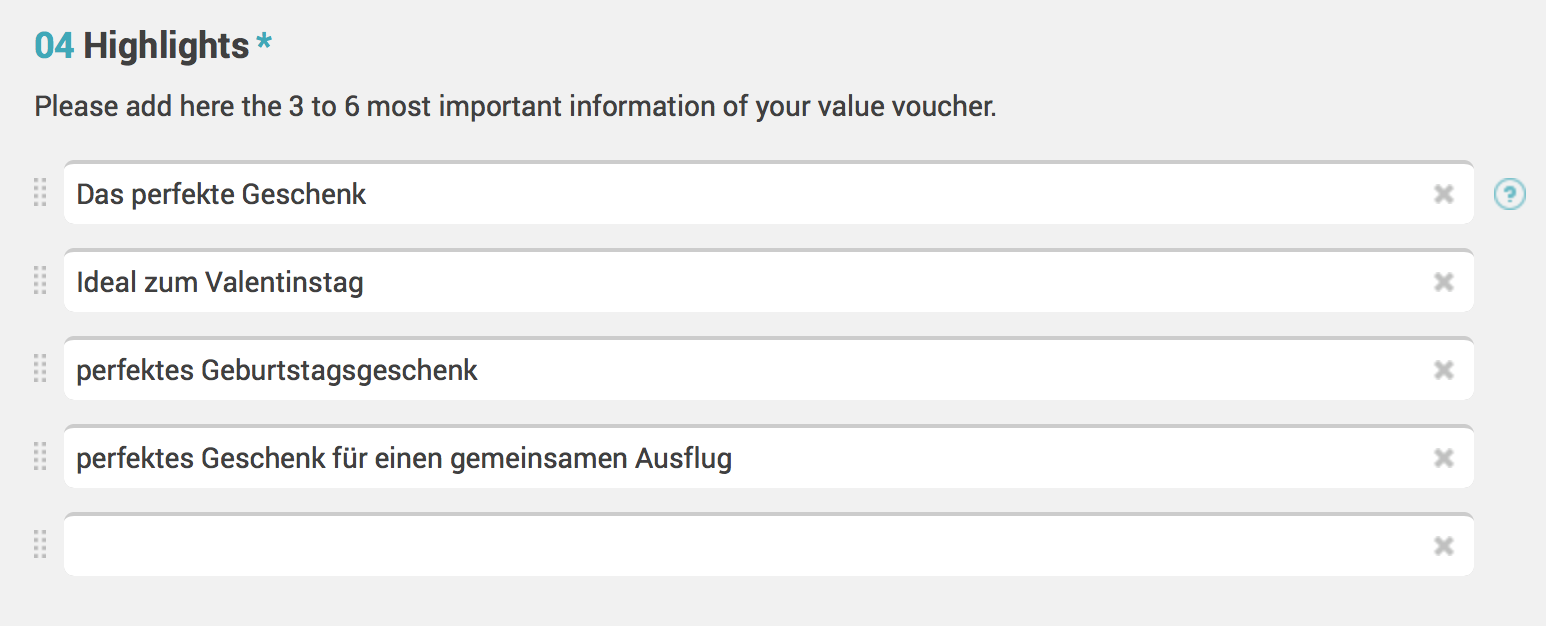Click into the 'gemeinsamen Ausflug' input
This screenshot has width=1546, height=626.
pyautogui.click(x=768, y=457)
